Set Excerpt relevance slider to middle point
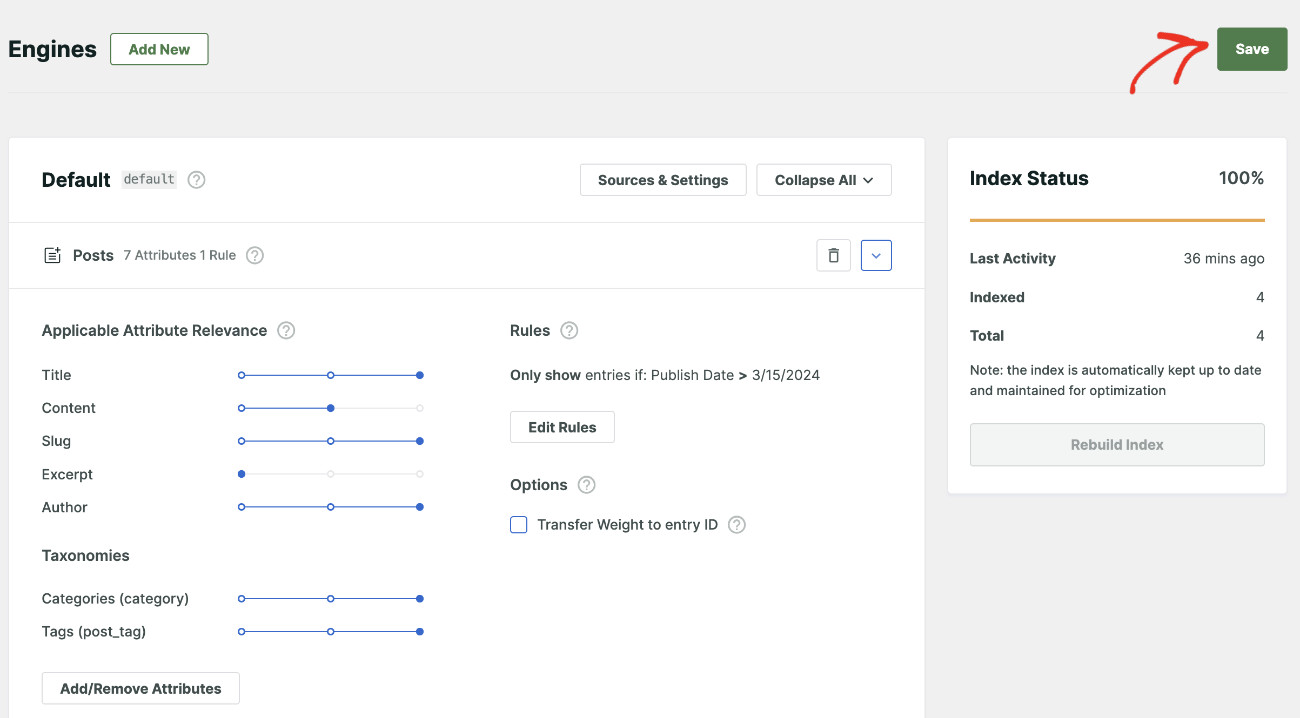 (x=331, y=474)
